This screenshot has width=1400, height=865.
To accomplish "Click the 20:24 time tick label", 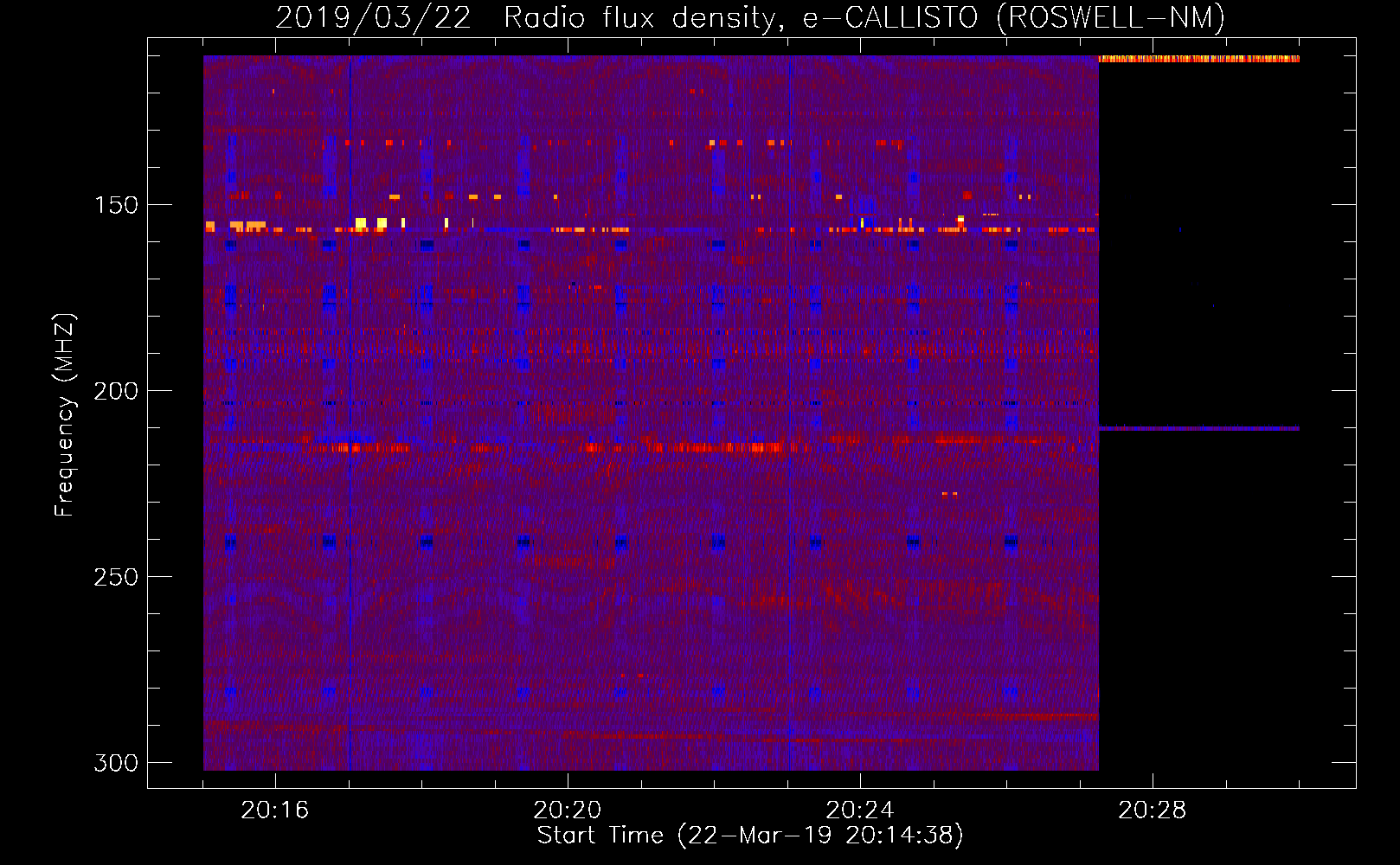I will 860,810.
